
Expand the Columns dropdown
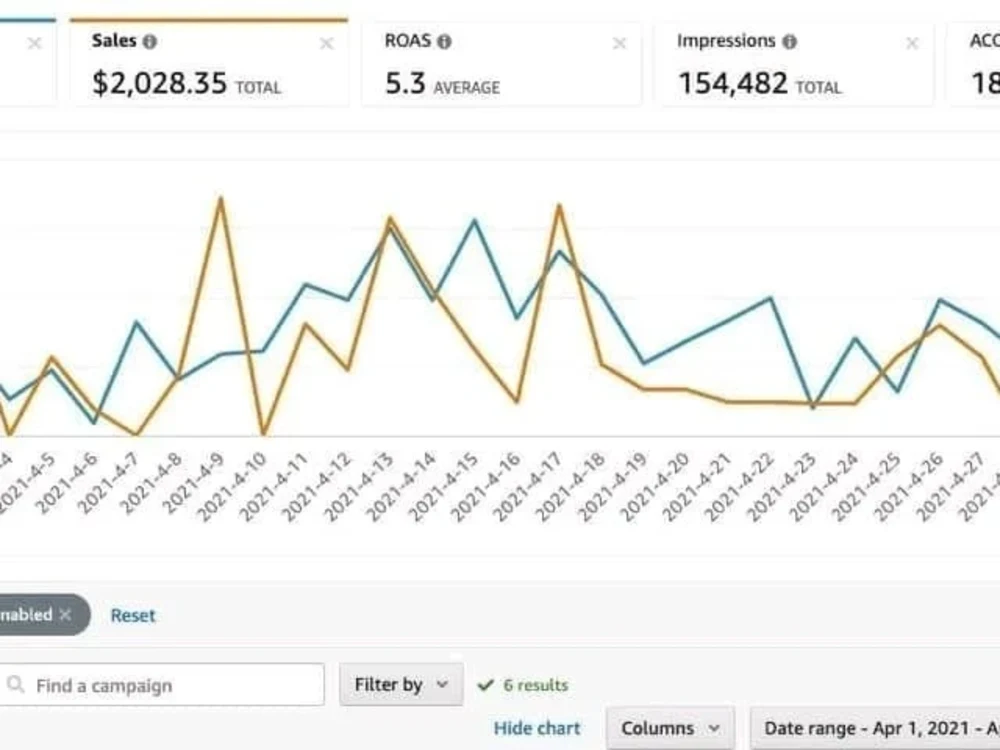pyautogui.click(x=670, y=728)
